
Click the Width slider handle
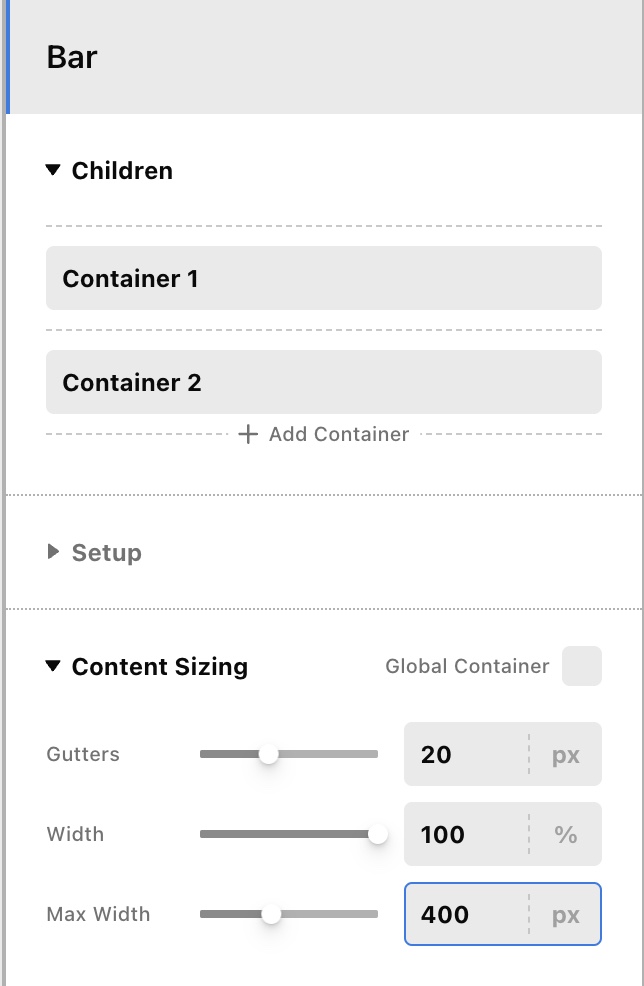pos(378,834)
